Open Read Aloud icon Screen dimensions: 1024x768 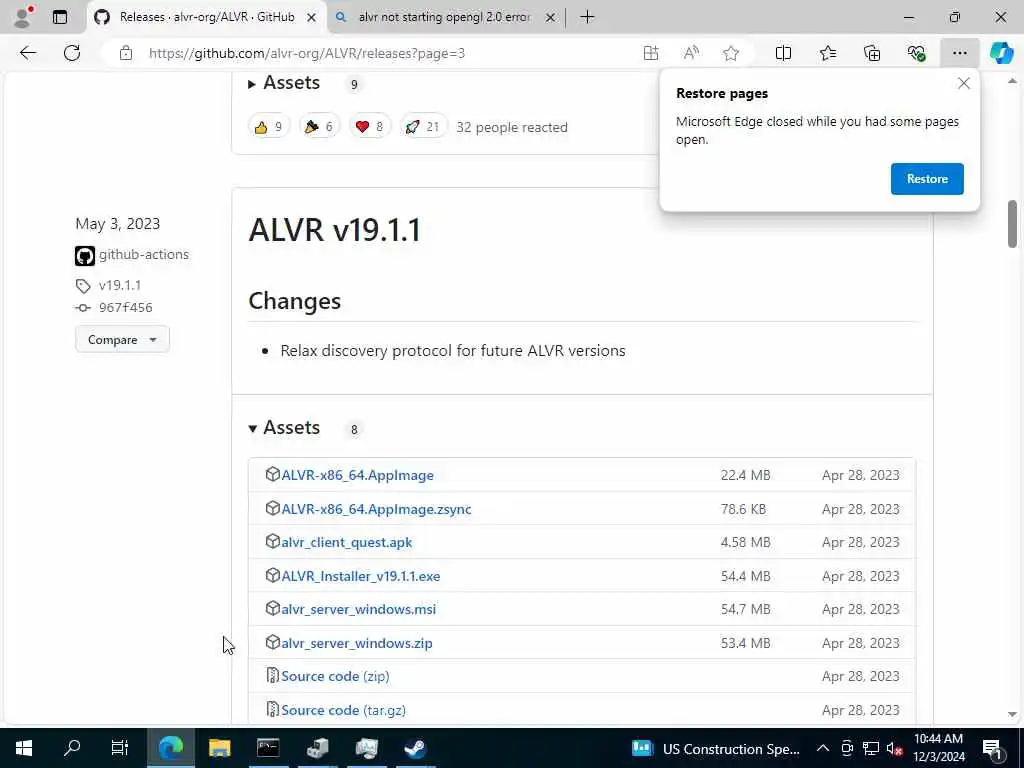point(691,53)
